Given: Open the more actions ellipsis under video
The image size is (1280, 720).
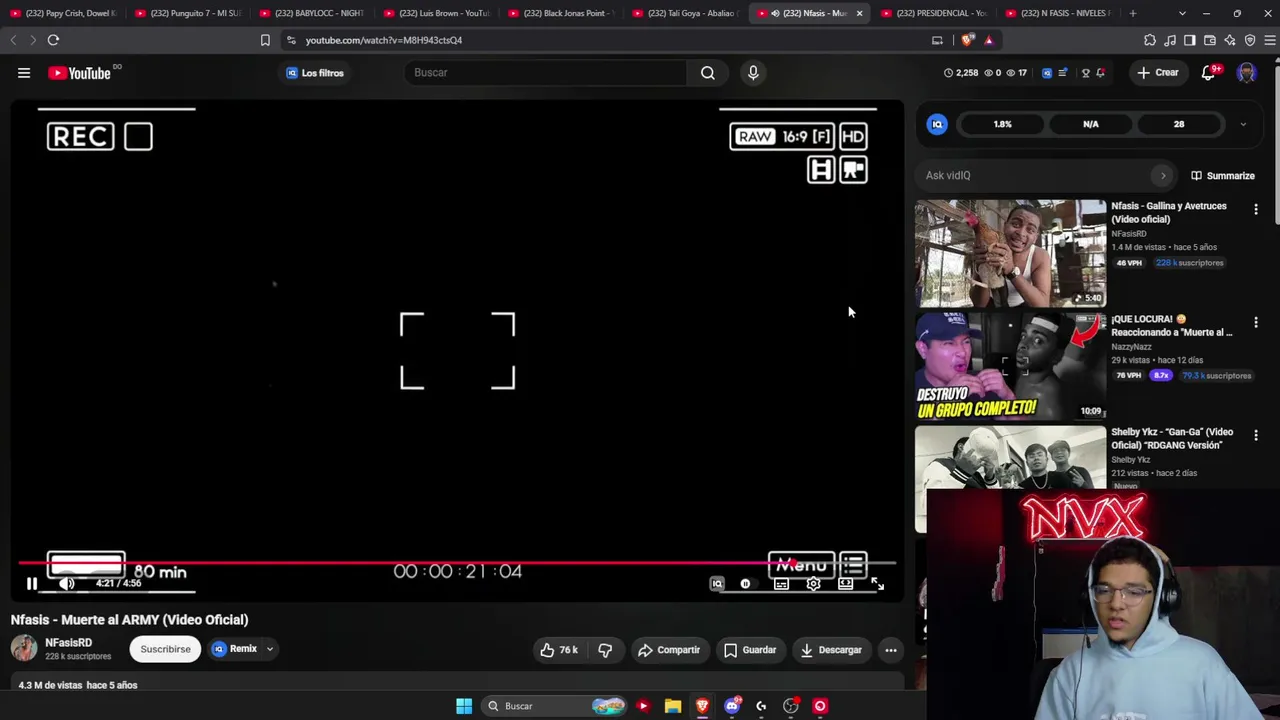Looking at the screenshot, I should (x=890, y=650).
